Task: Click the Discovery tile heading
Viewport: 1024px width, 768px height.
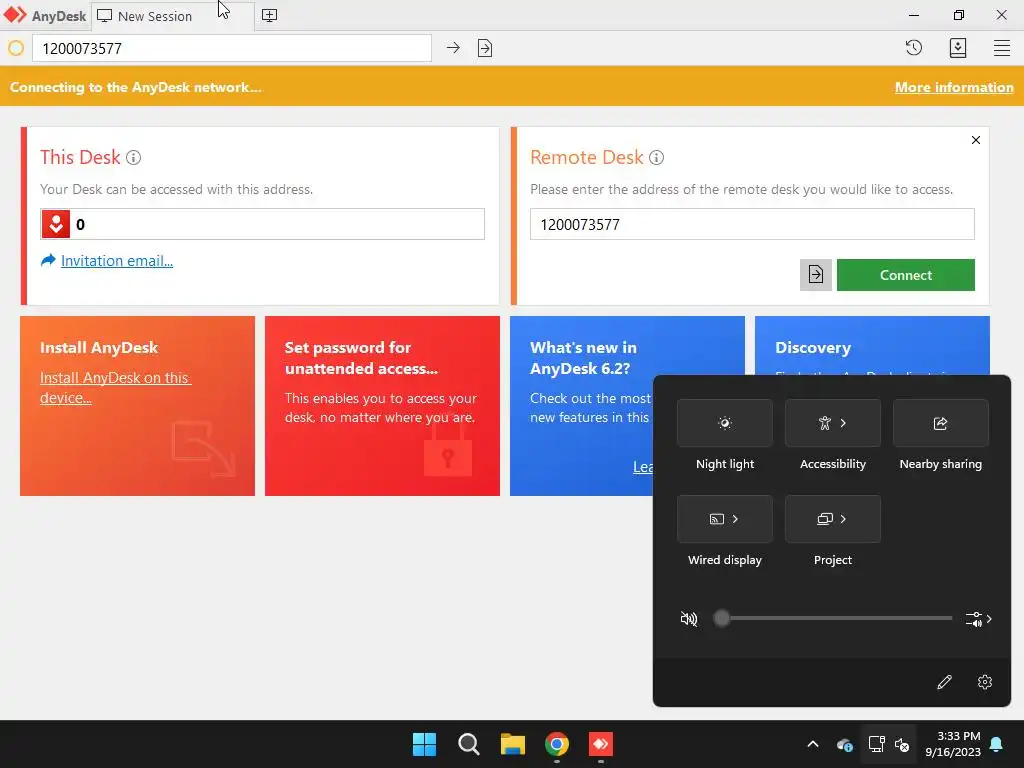Action: (x=812, y=347)
